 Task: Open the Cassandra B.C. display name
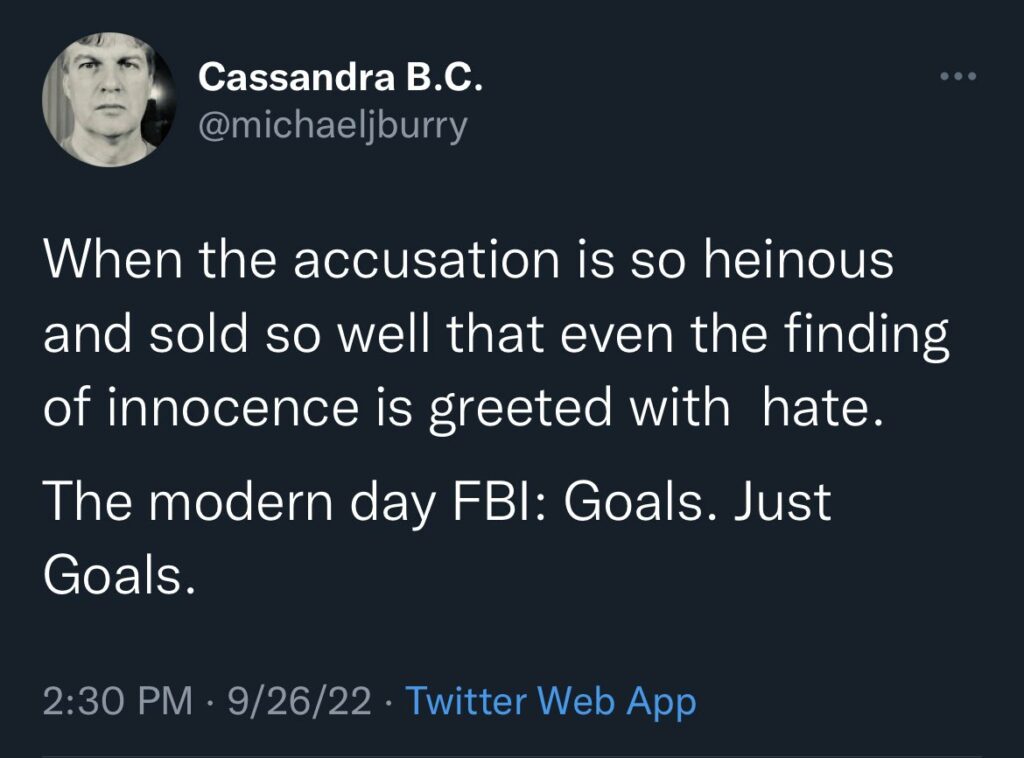(341, 77)
